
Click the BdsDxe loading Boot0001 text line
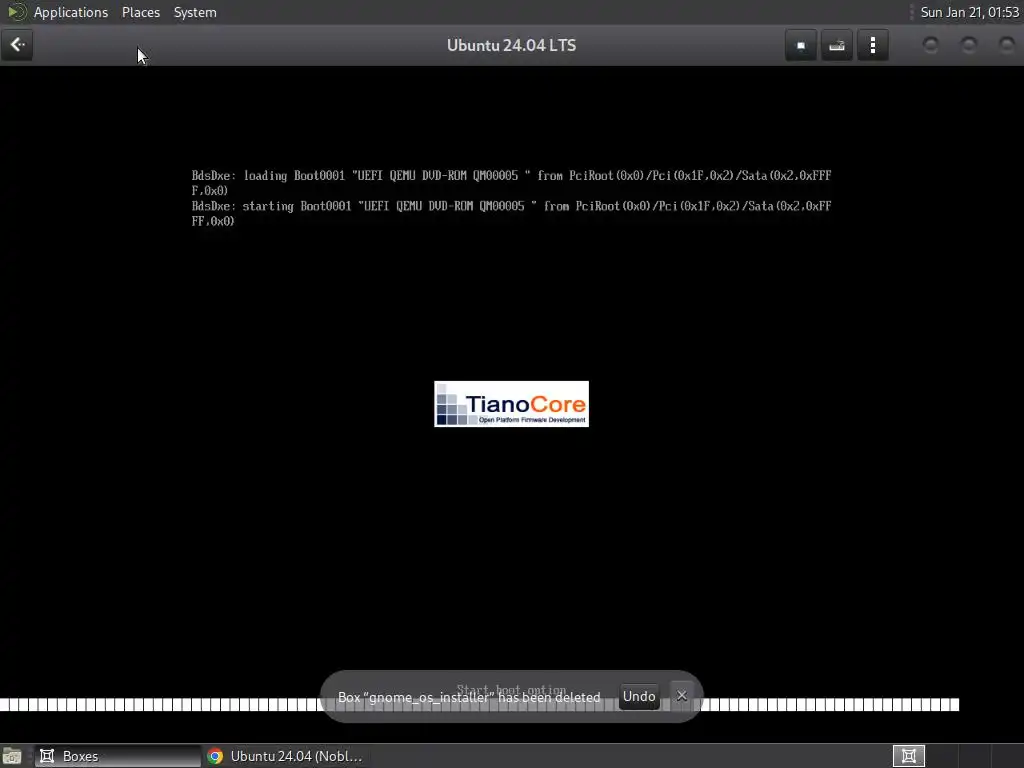(511, 183)
